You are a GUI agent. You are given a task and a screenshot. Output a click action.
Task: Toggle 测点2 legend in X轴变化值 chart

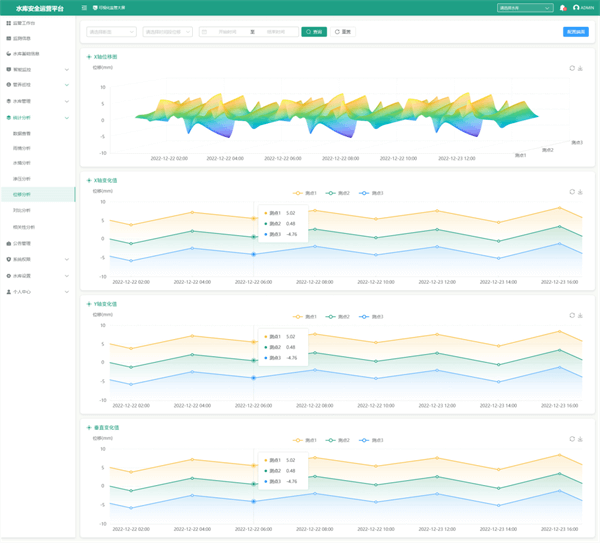[x=338, y=193]
